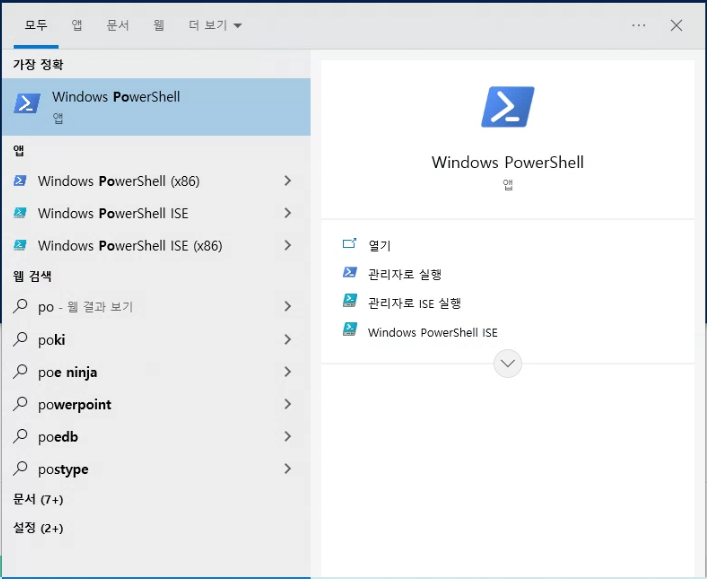Click the Windows PowerShell ISE action icon

(349, 330)
